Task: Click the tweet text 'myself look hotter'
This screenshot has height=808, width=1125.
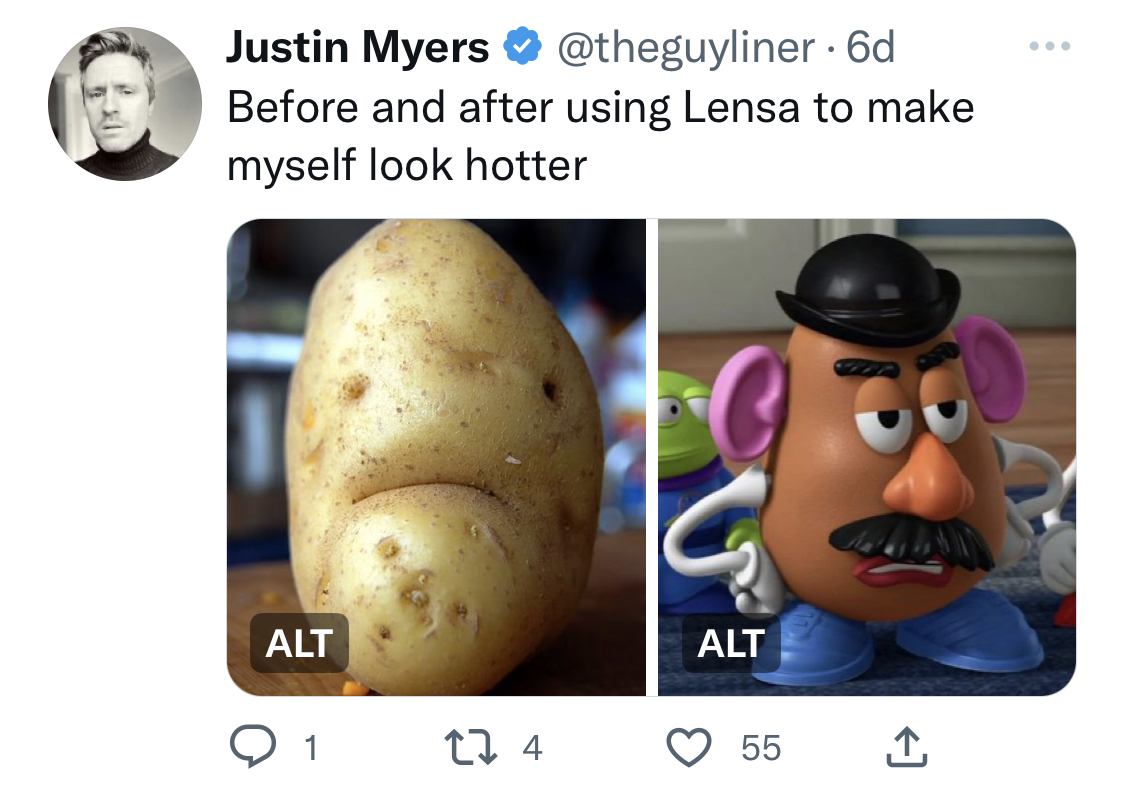Action: point(407,163)
